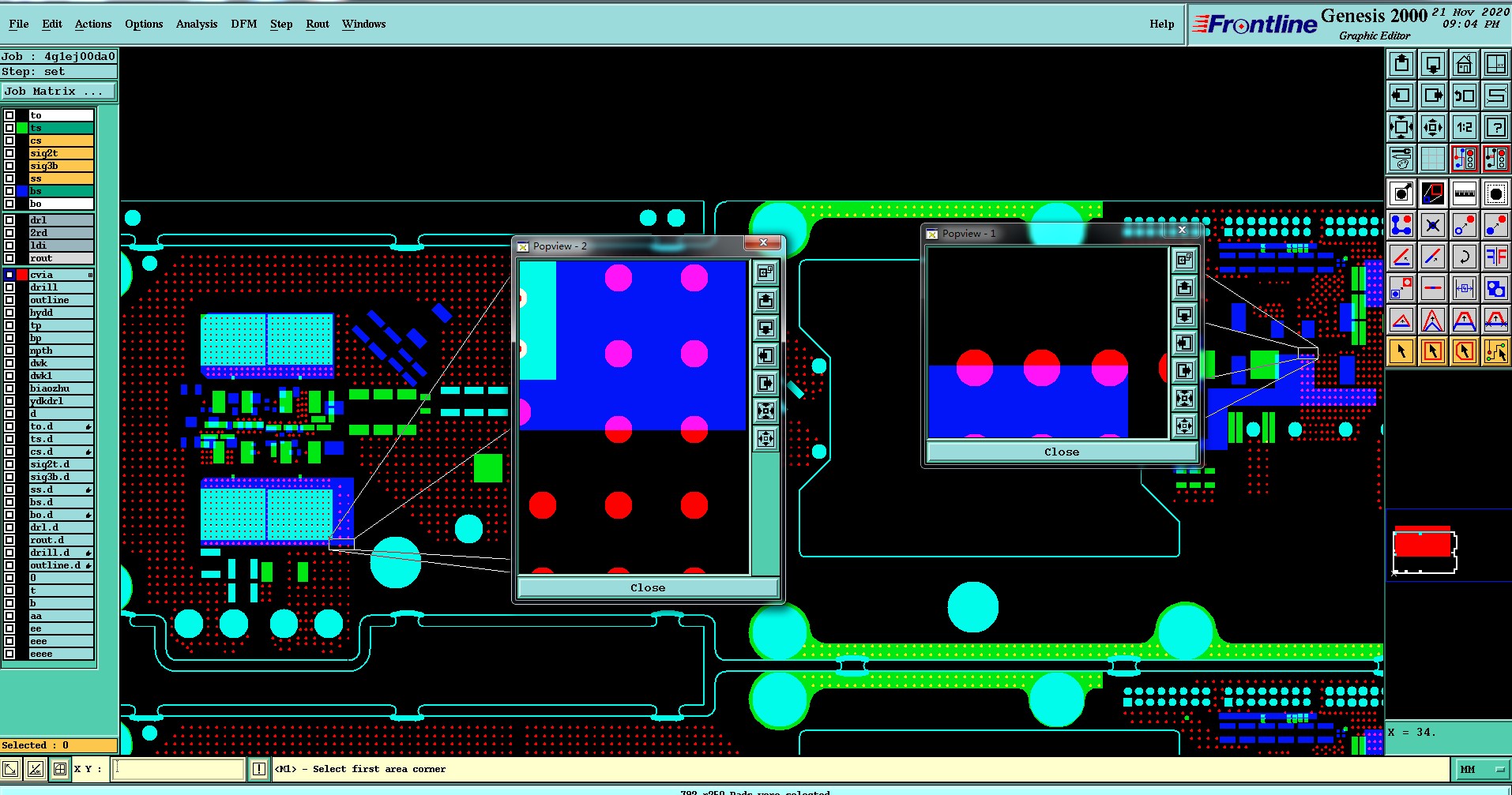
Task: Click the top icon in Popview - 1 toolbar
Action: (x=1184, y=259)
